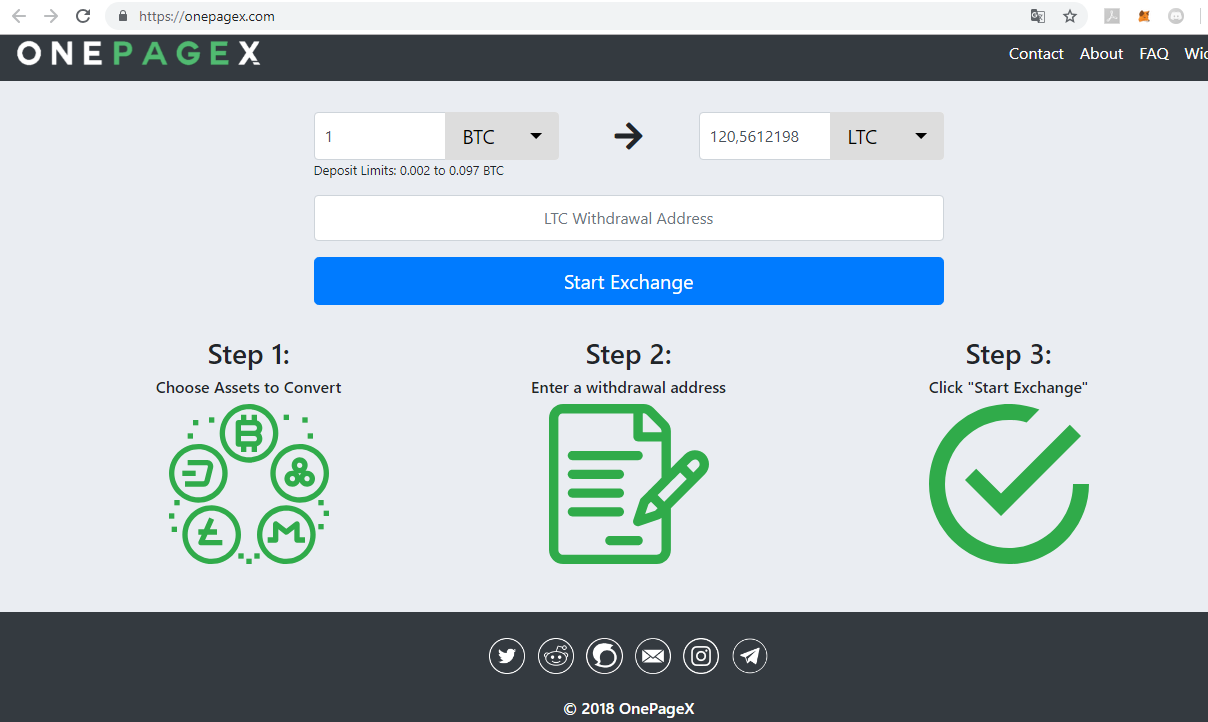This screenshot has height=722, width=1208.
Task: Click the Choose Assets to Convert text
Action: coord(249,388)
